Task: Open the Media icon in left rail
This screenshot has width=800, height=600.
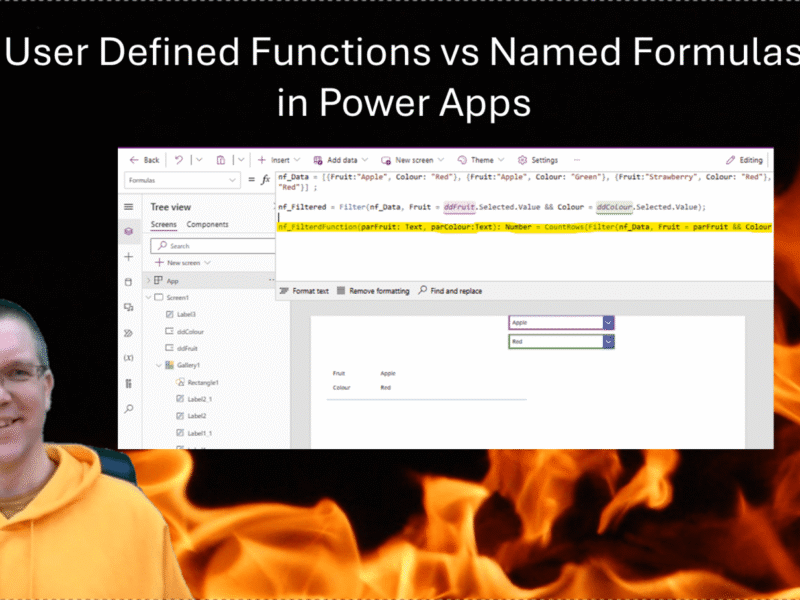Action: click(129, 307)
